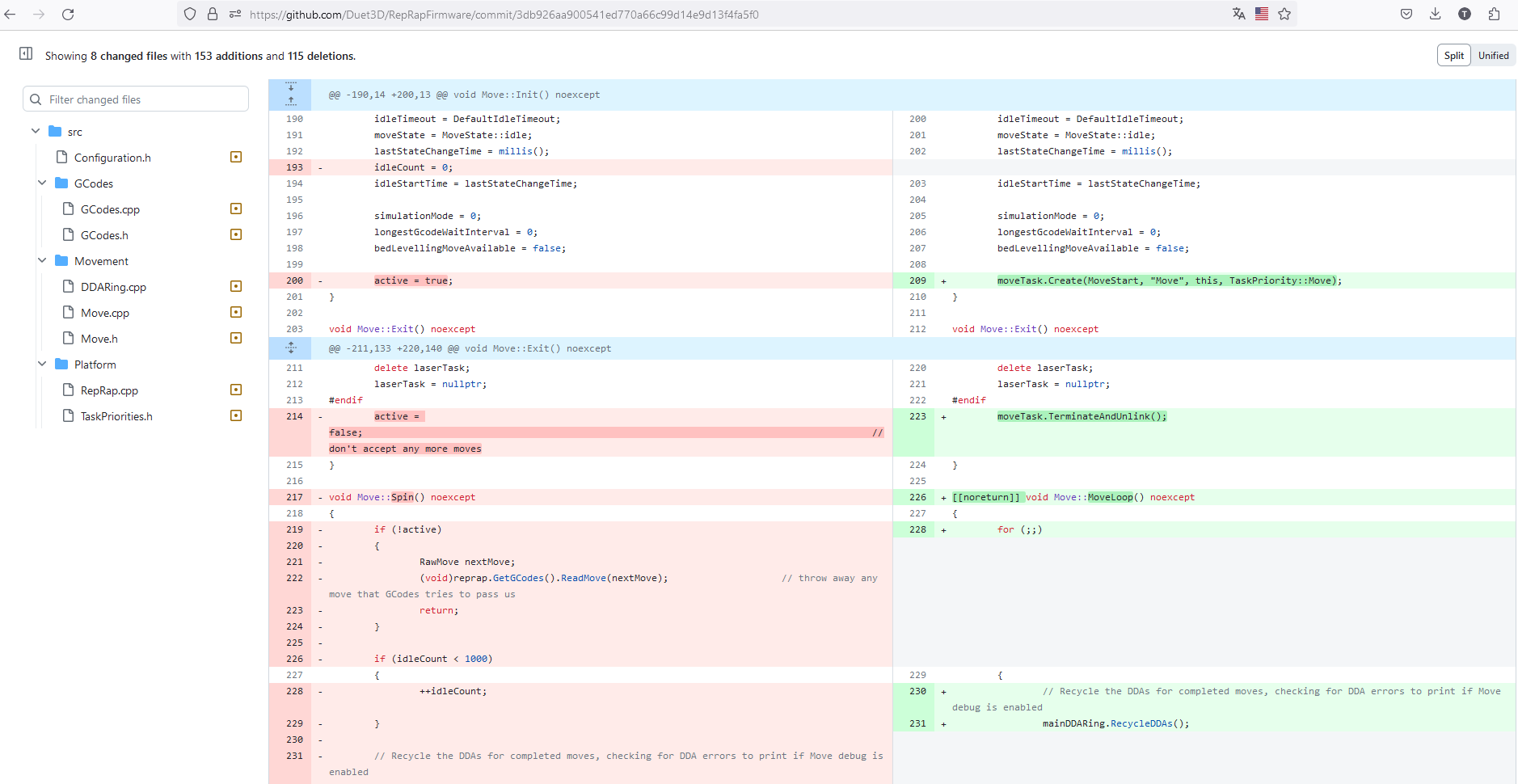Click modified icon beside TaskPriorities.h
The height and width of the screenshot is (784, 1518).
coord(236,415)
